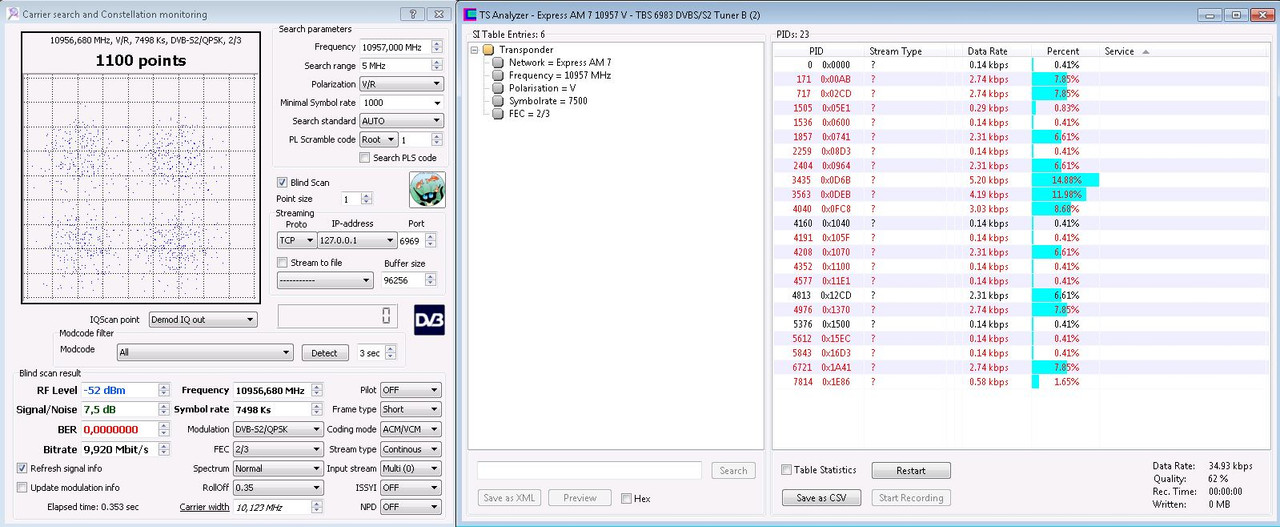The image size is (1280, 527).
Task: Open the Search standard AUTO dropdown
Action: [x=401, y=120]
